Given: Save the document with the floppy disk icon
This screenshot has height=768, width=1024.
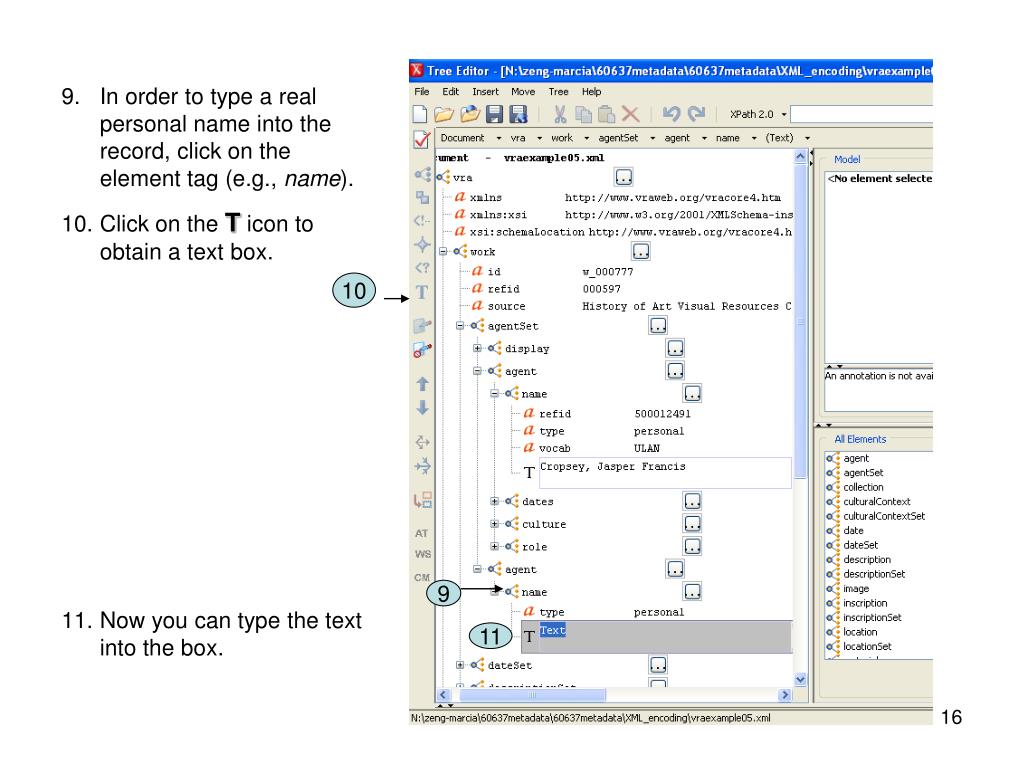Looking at the screenshot, I should 494,114.
